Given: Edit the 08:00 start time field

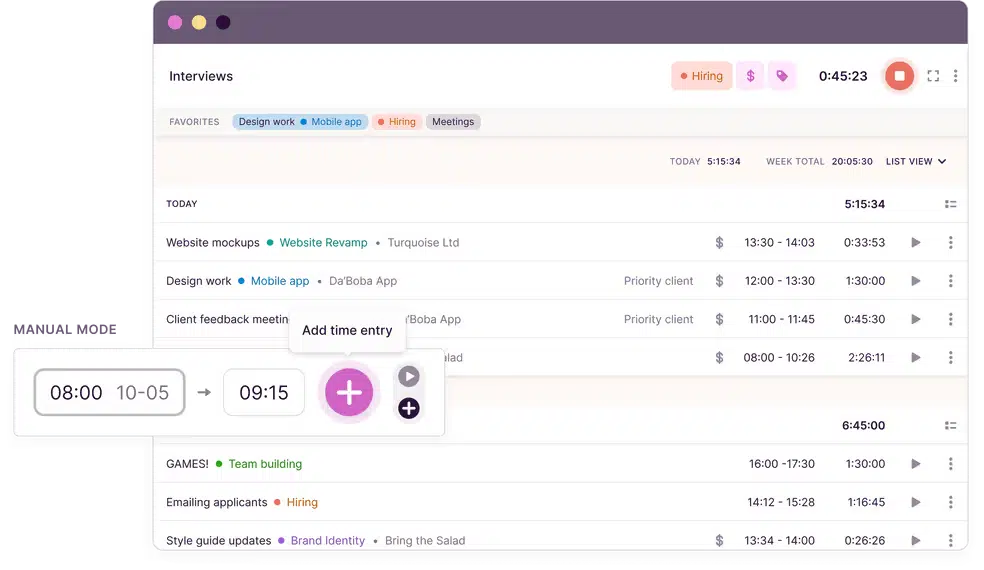Looking at the screenshot, I should 77,393.
